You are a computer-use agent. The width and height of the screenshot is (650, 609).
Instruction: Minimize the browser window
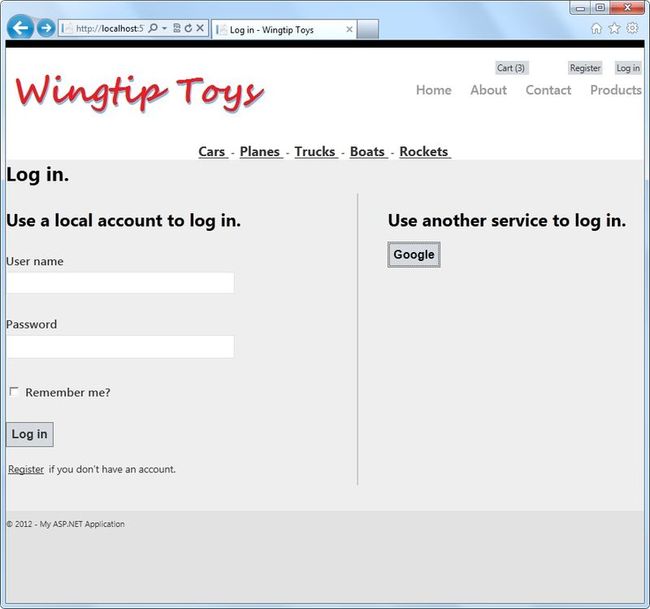(x=580, y=8)
